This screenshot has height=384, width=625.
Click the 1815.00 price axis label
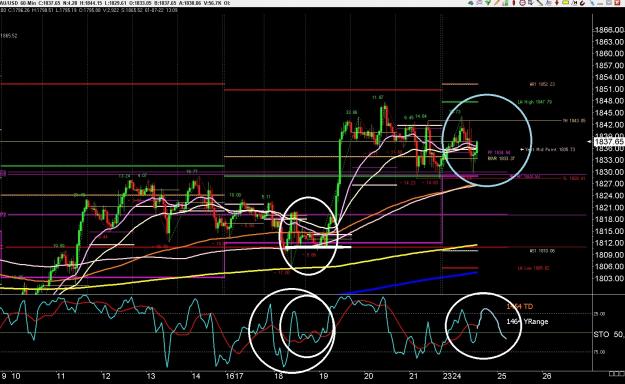(609, 231)
